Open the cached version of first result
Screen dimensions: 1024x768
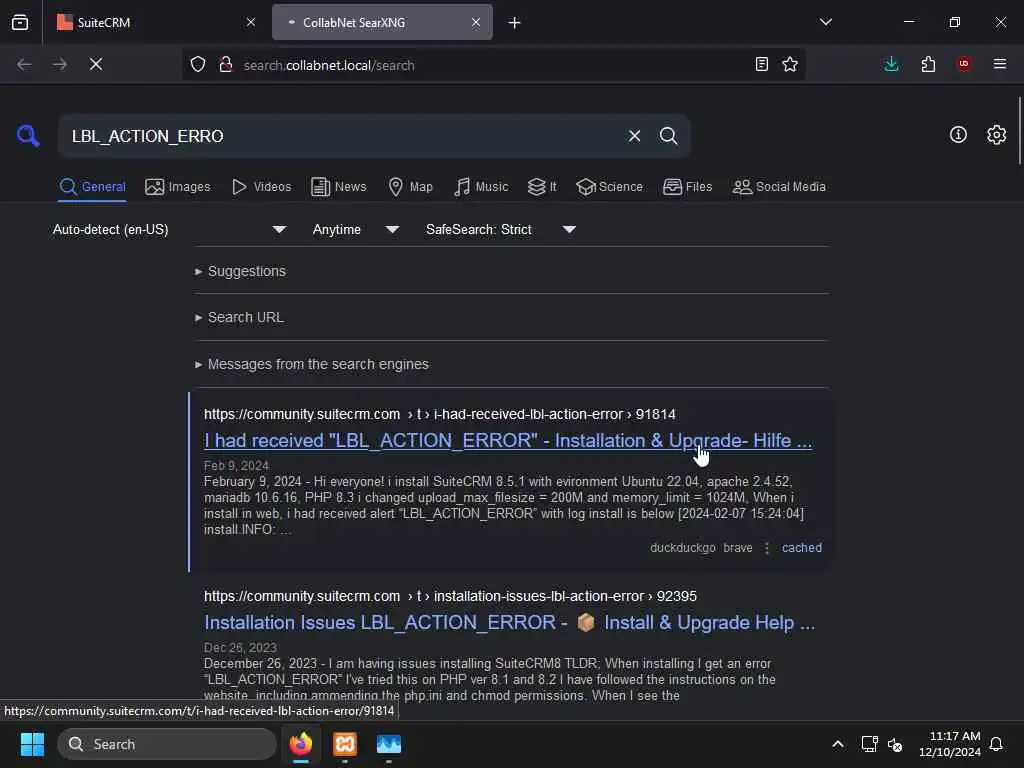point(801,548)
